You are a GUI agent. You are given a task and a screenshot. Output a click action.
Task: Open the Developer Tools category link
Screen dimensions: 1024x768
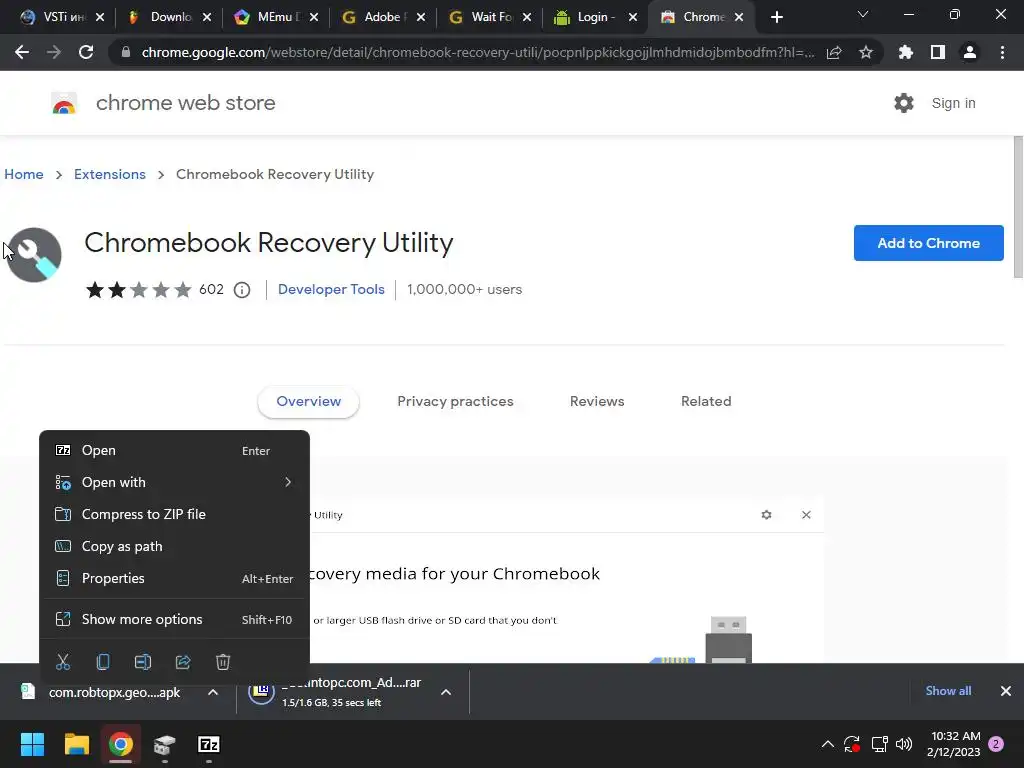point(331,289)
